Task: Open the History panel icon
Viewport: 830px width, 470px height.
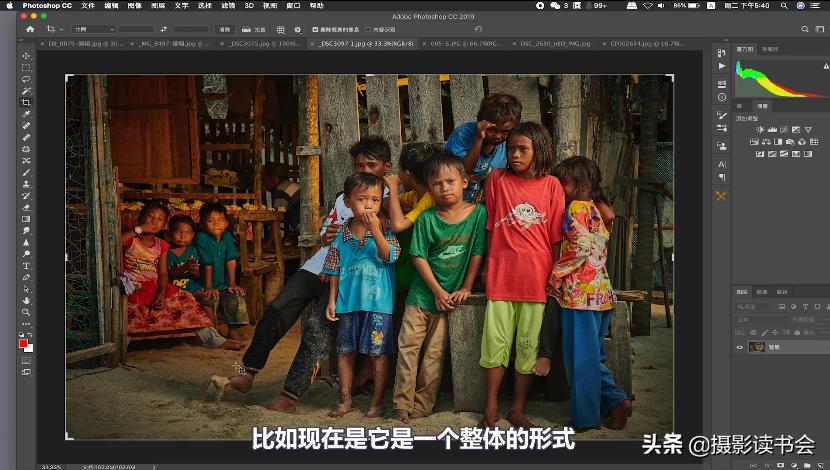Action: (x=721, y=53)
